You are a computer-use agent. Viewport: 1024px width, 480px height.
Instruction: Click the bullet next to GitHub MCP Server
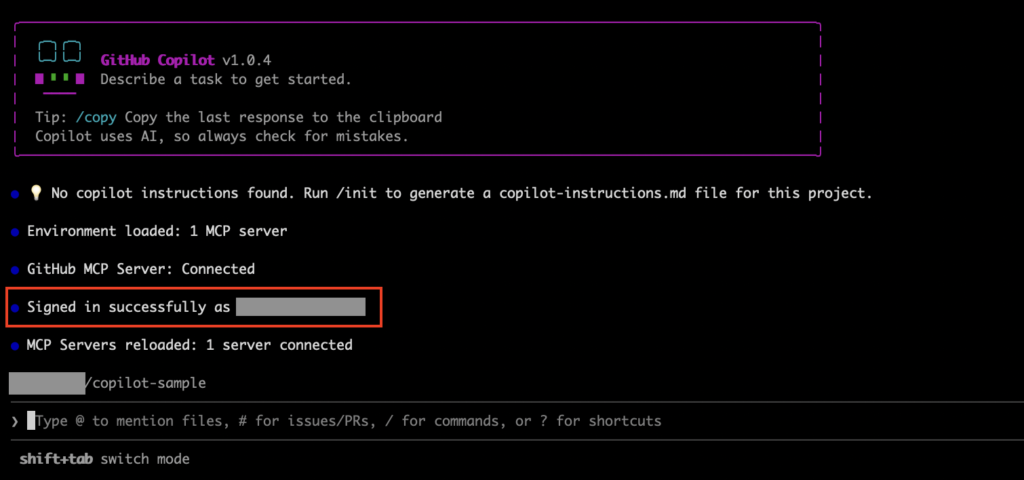15,270
